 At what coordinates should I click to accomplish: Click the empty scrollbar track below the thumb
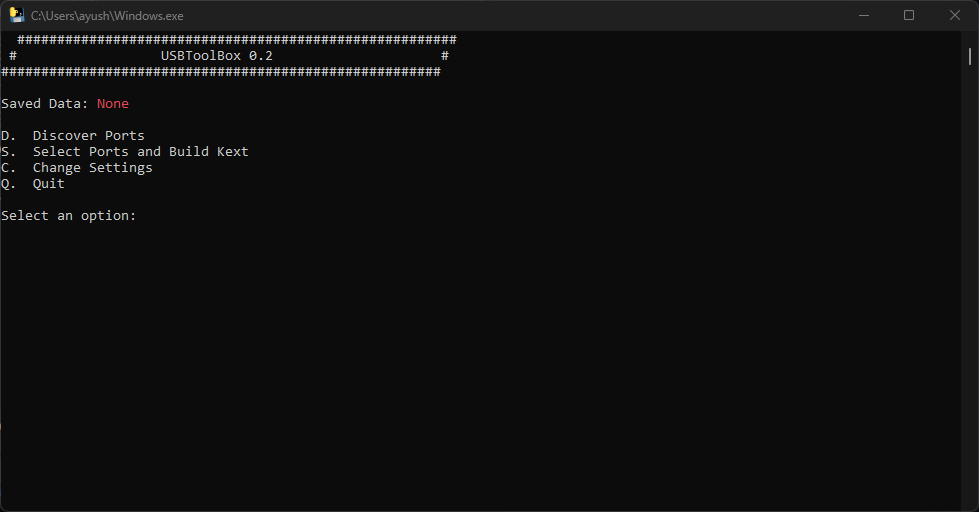coord(969,281)
